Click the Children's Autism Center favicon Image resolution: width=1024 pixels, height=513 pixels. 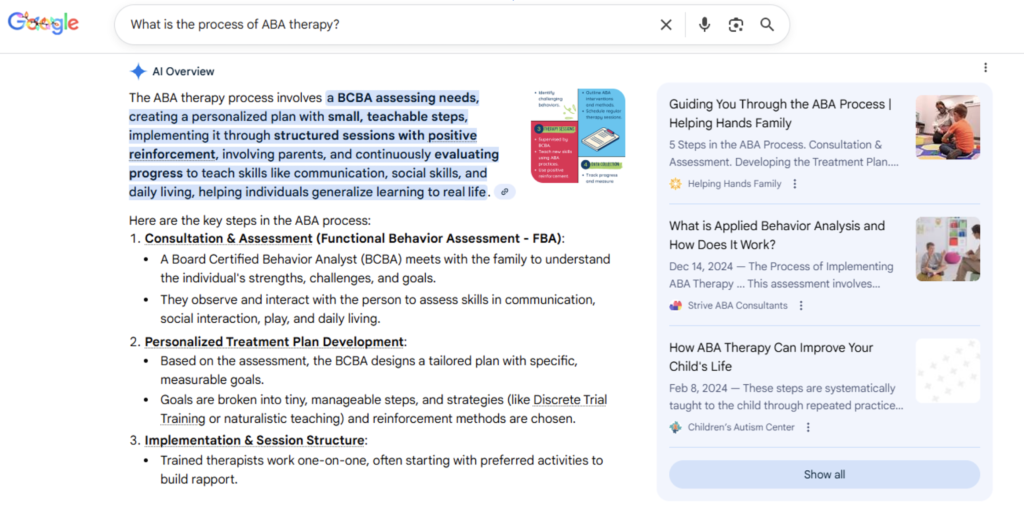pos(675,428)
